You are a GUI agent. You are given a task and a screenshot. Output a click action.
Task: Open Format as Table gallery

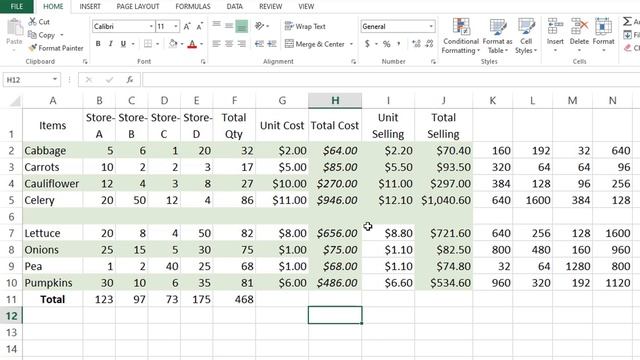tap(497, 36)
